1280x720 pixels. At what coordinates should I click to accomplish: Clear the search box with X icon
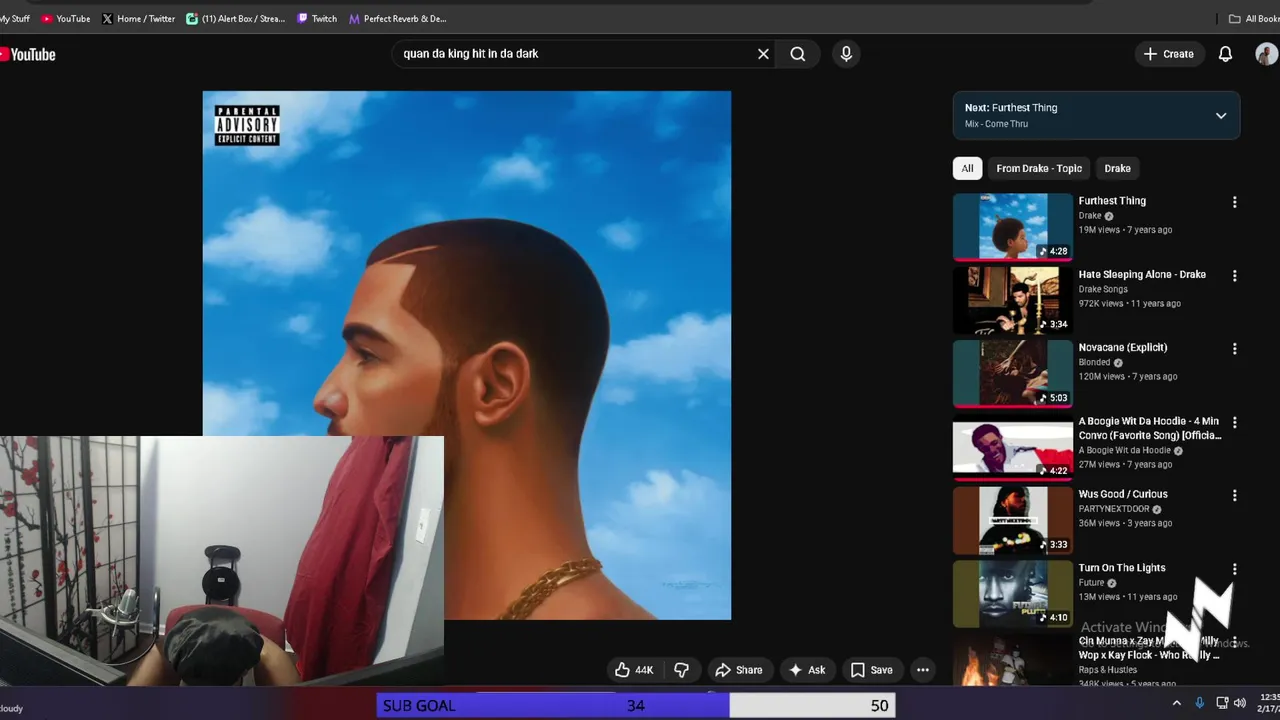tap(763, 54)
